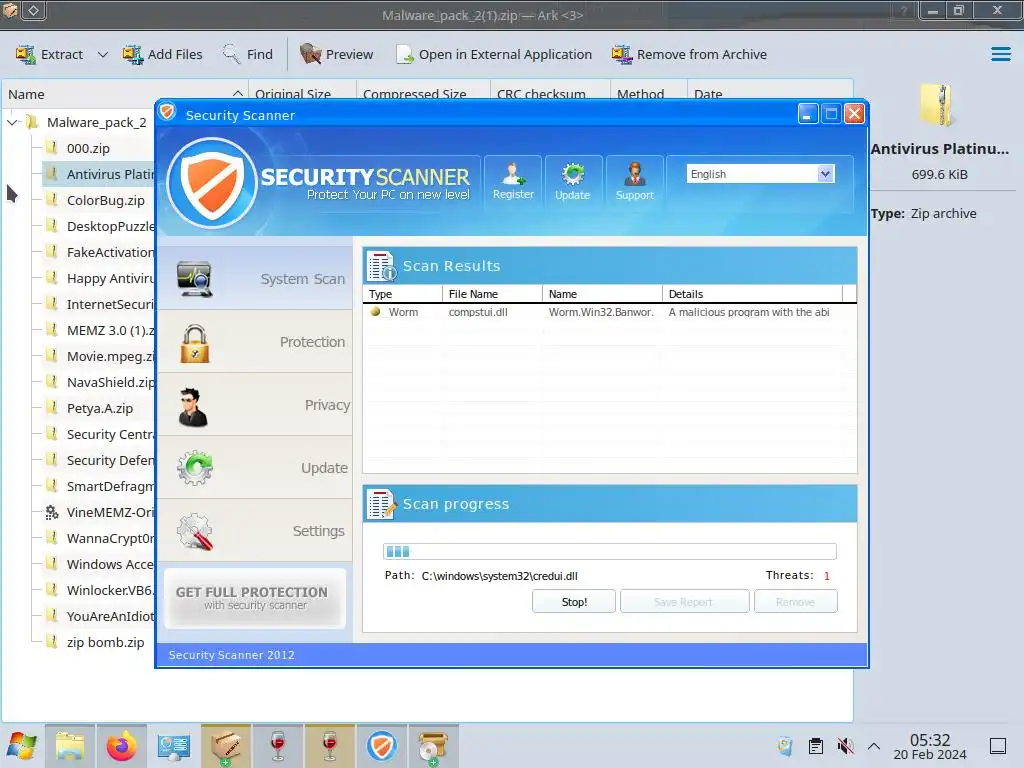Open the Update section in sidebar
Viewport: 1024px width, 768px height.
tap(255, 468)
